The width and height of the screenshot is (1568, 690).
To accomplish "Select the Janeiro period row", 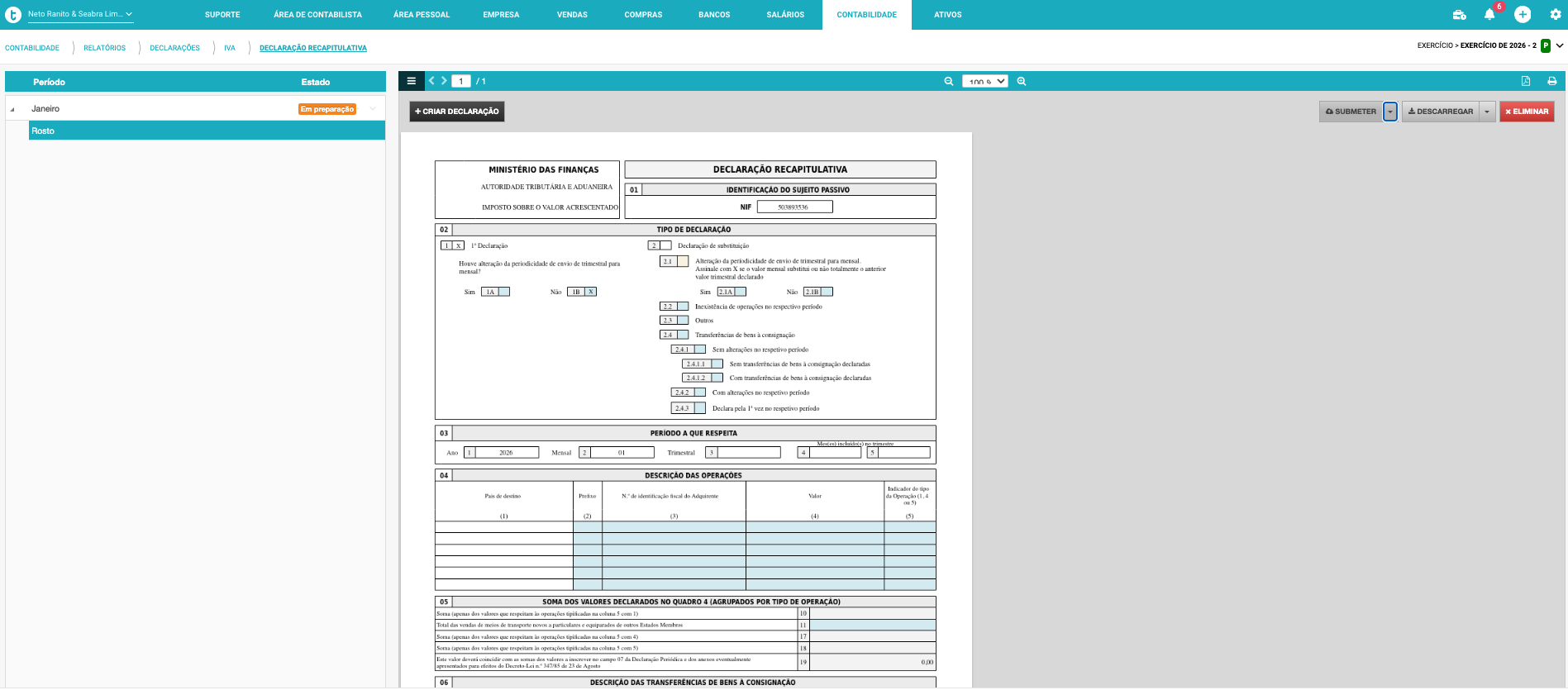I will tap(195, 109).
